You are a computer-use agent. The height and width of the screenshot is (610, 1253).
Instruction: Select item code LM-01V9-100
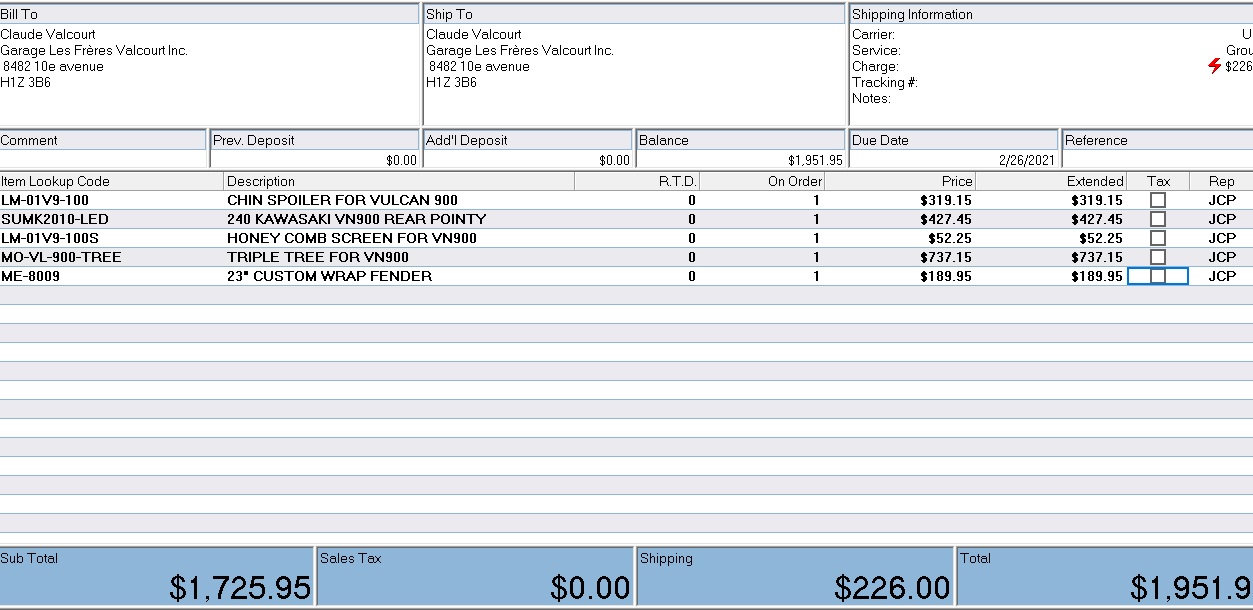point(45,200)
